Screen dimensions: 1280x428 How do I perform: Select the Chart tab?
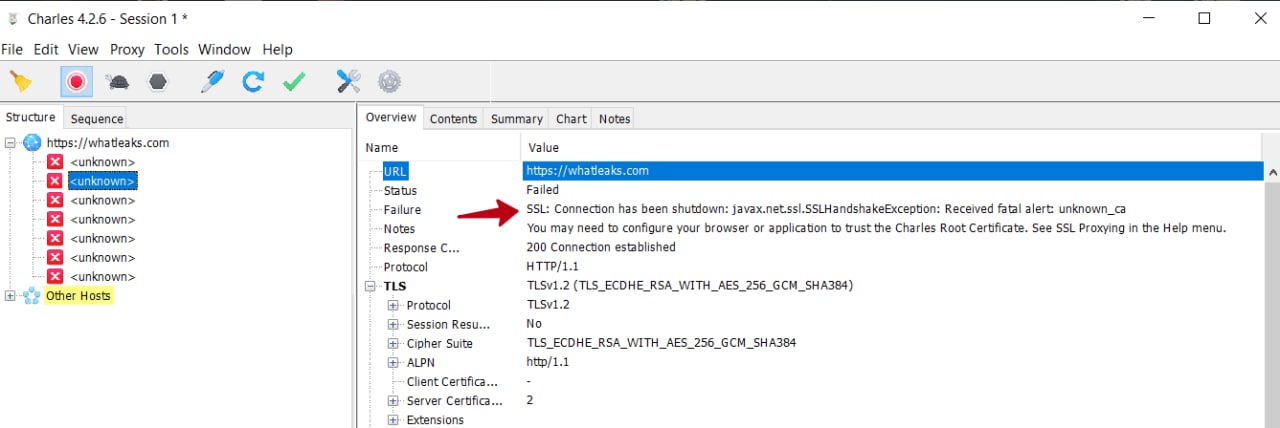[571, 118]
